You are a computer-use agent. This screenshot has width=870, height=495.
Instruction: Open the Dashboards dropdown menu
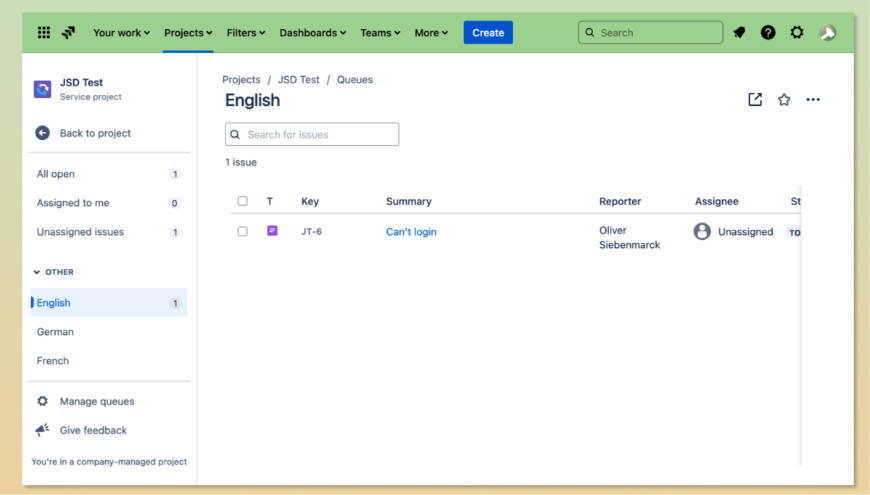[312, 33]
